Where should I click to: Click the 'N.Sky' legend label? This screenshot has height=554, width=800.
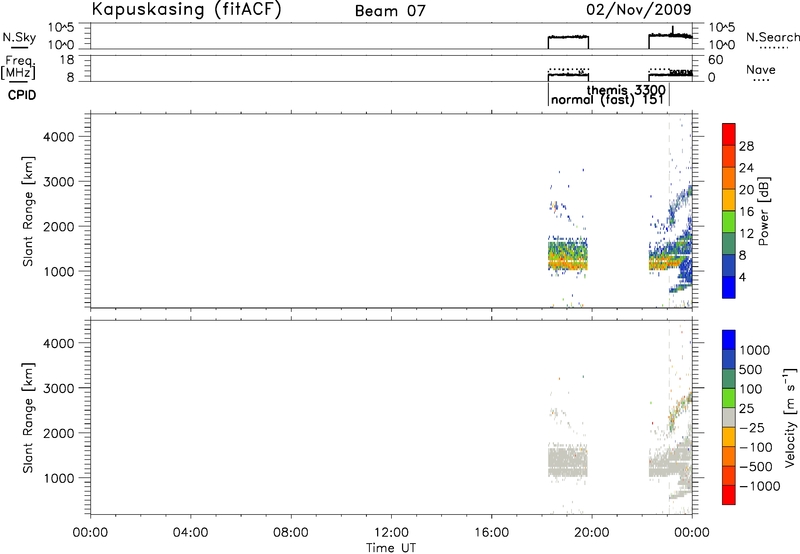pos(19,37)
